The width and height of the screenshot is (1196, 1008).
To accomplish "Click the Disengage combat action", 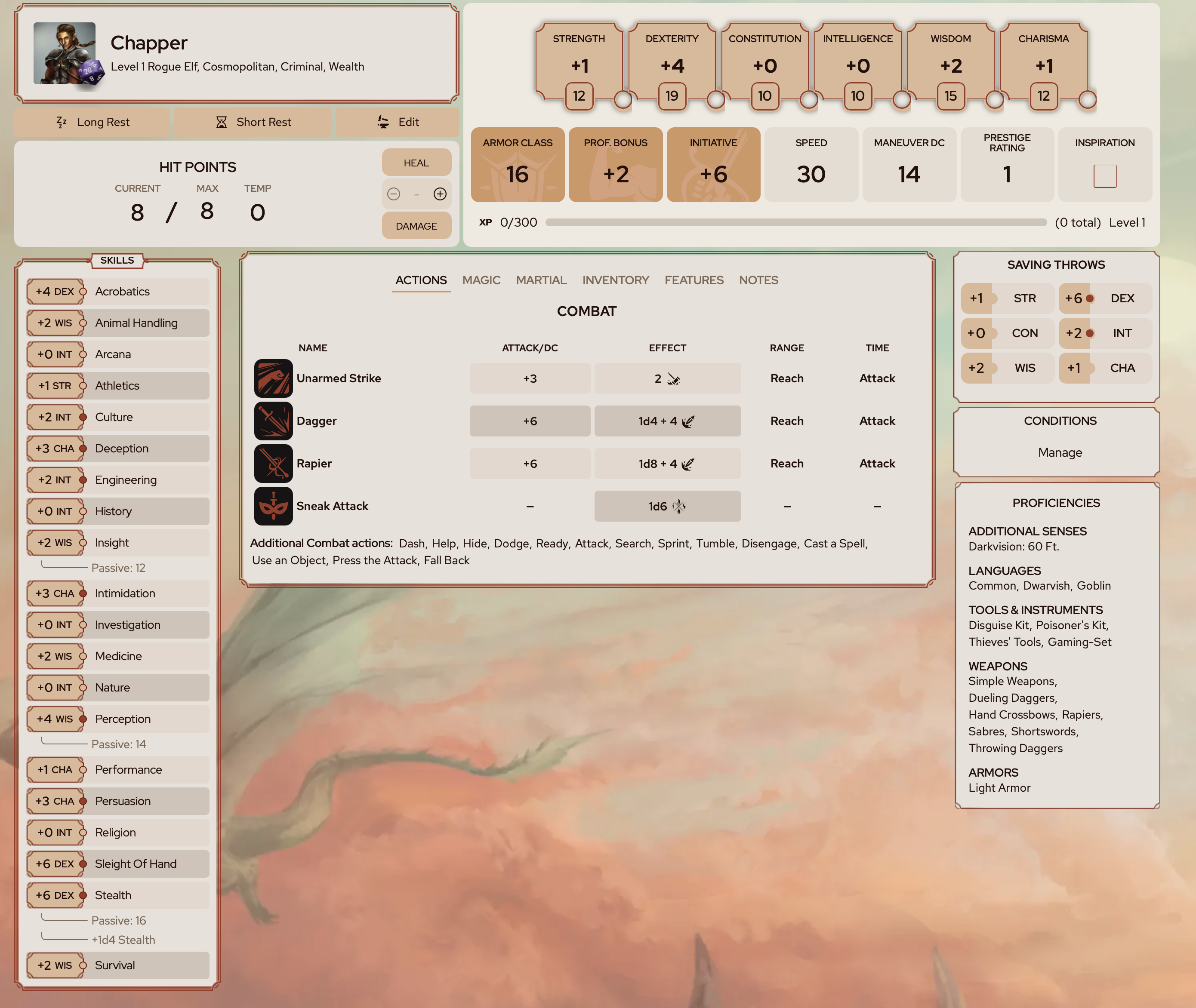I will click(x=769, y=544).
